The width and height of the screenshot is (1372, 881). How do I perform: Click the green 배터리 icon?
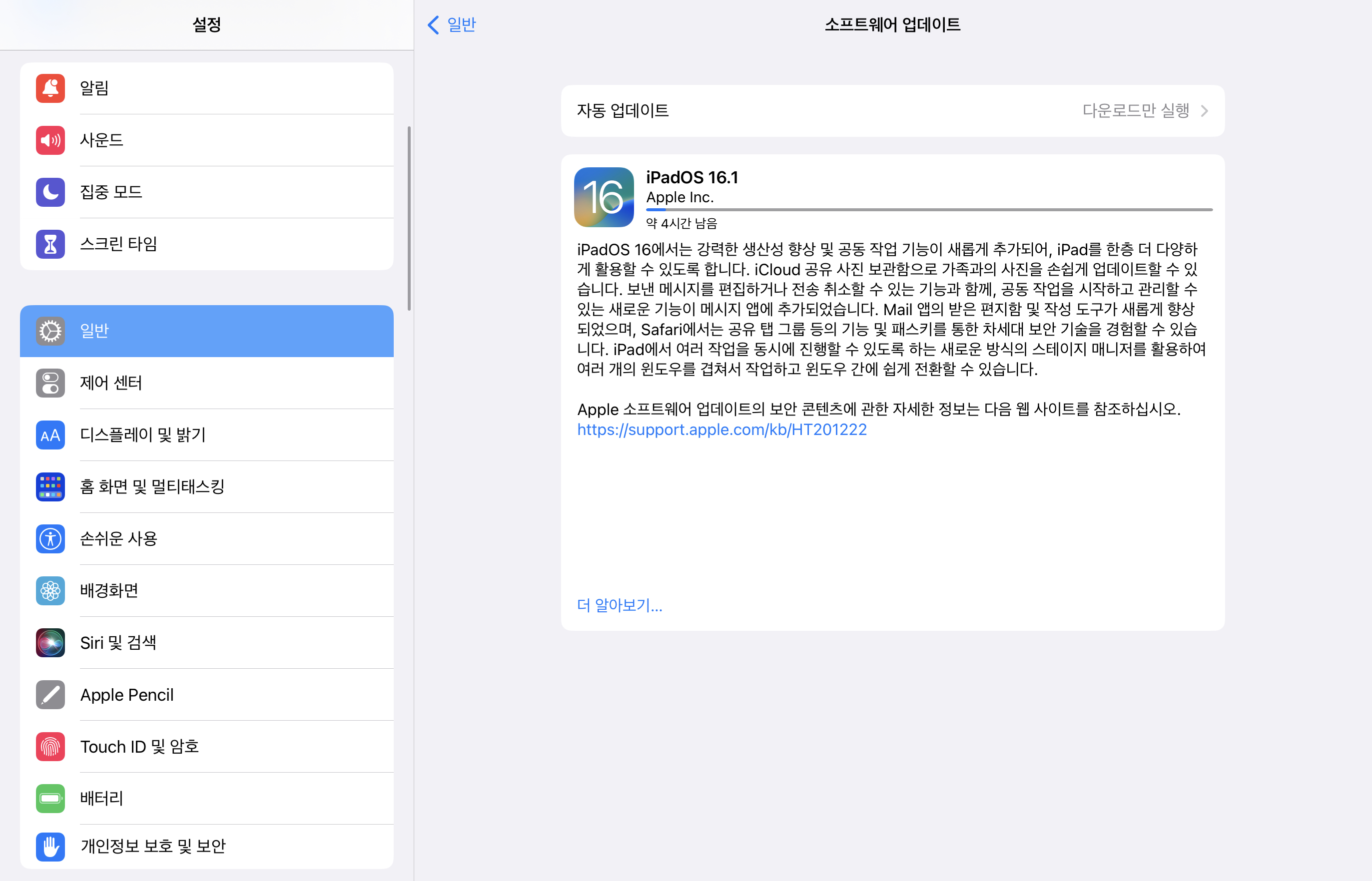[50, 799]
